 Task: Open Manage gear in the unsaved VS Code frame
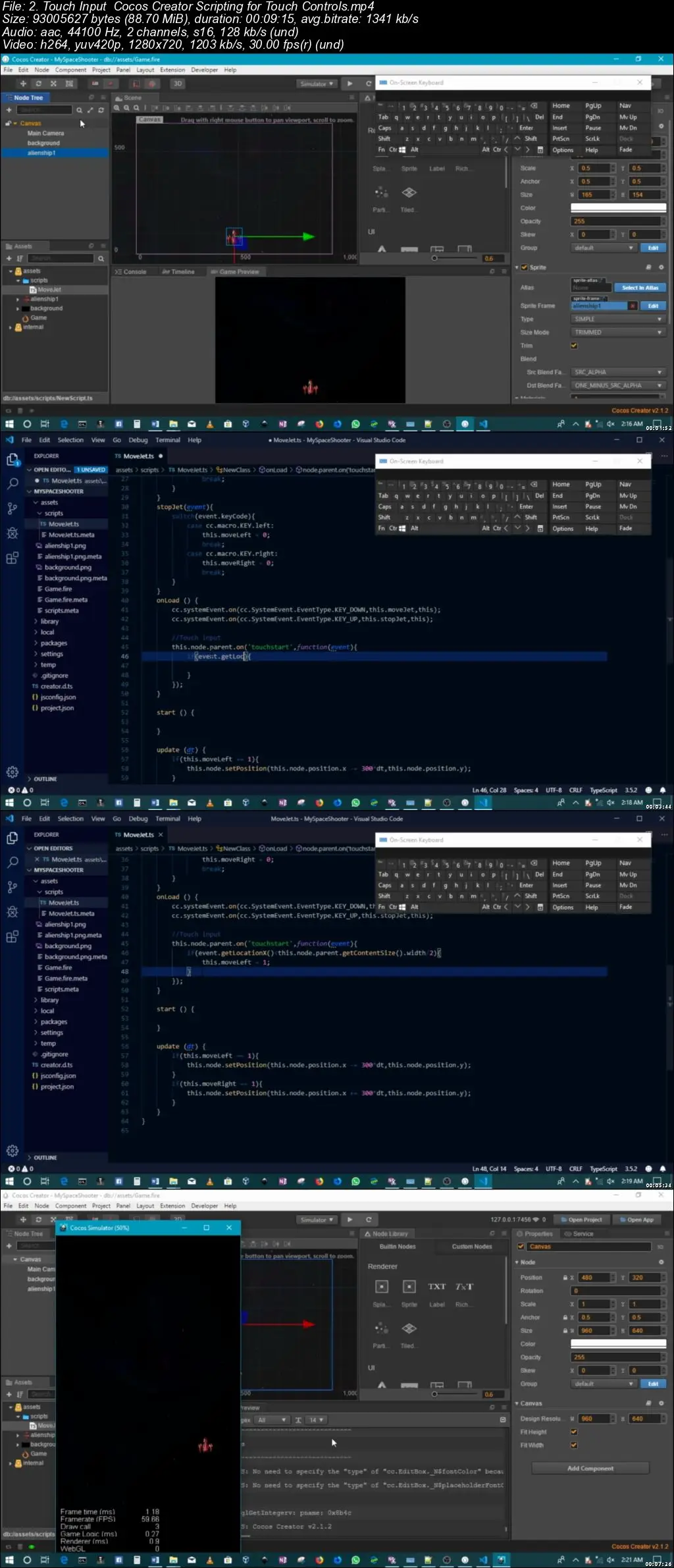click(x=13, y=772)
